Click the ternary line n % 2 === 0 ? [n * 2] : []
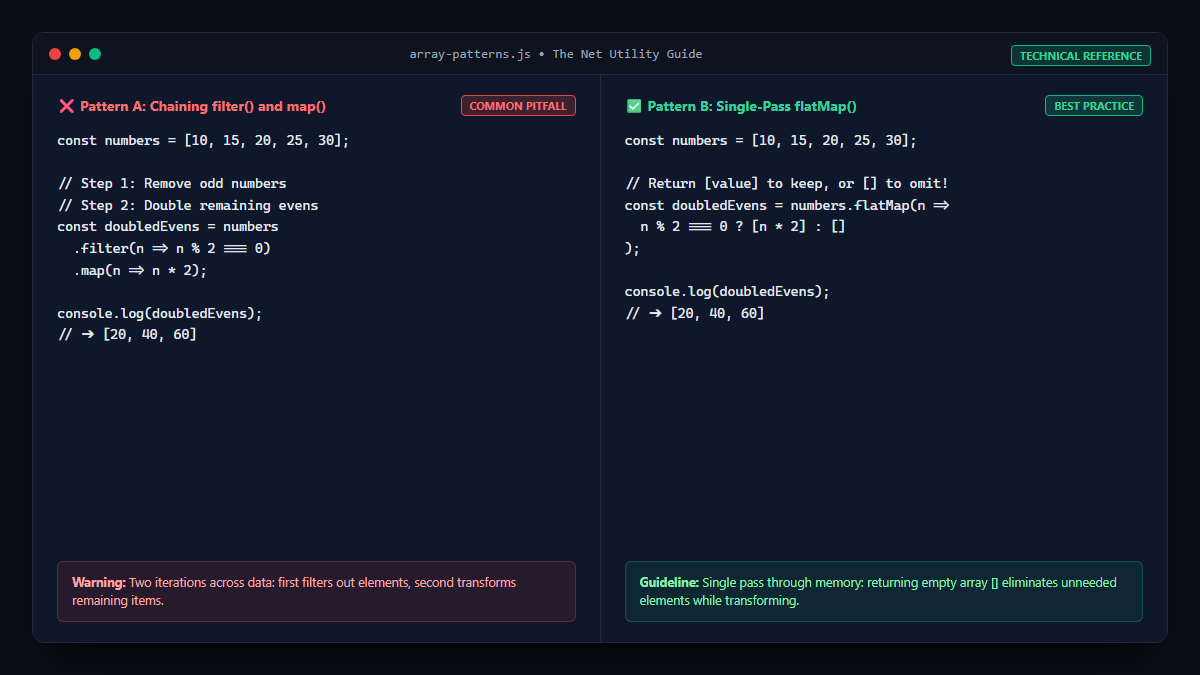 pos(743,227)
